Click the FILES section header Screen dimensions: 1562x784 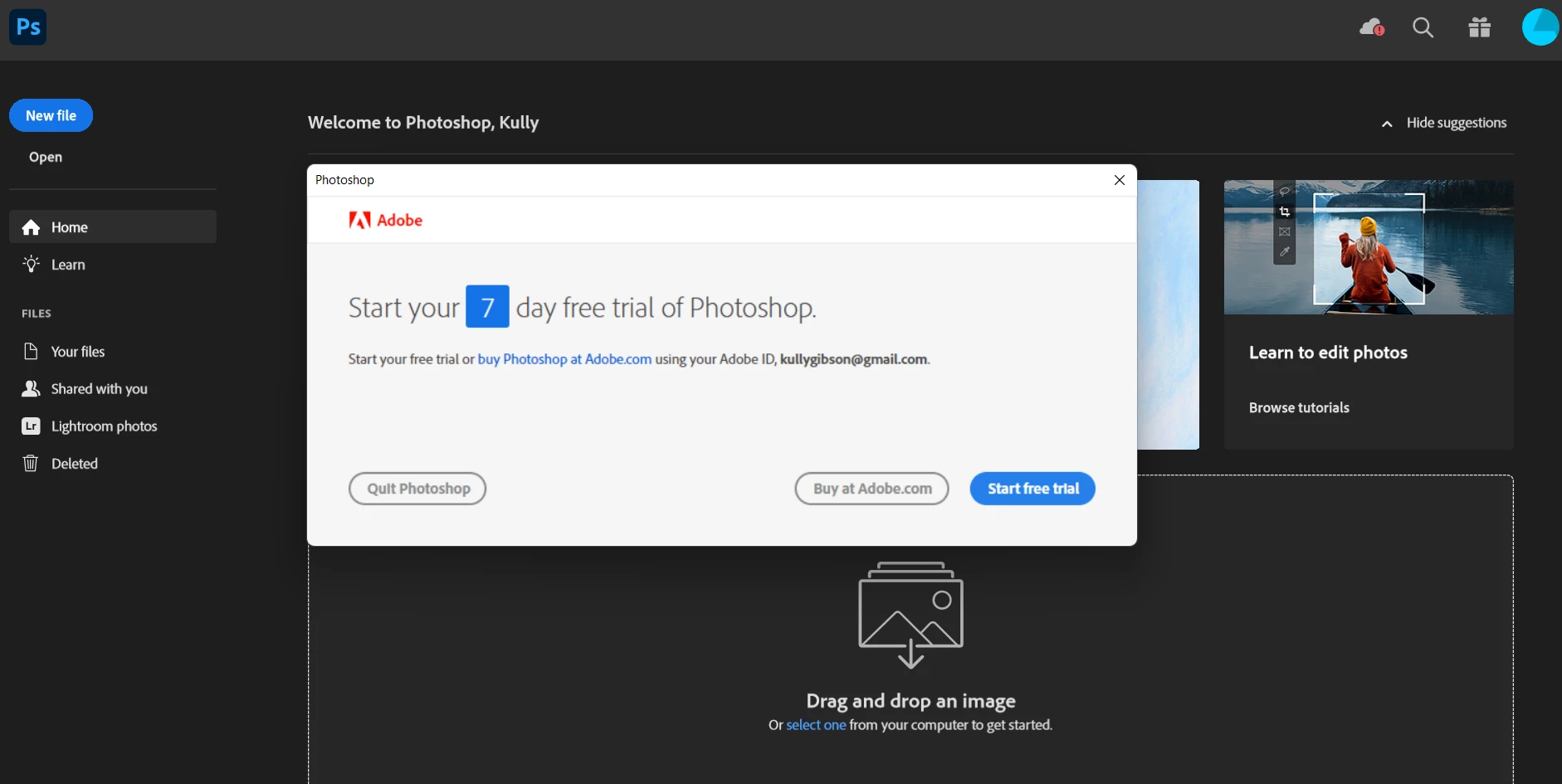[x=37, y=314]
